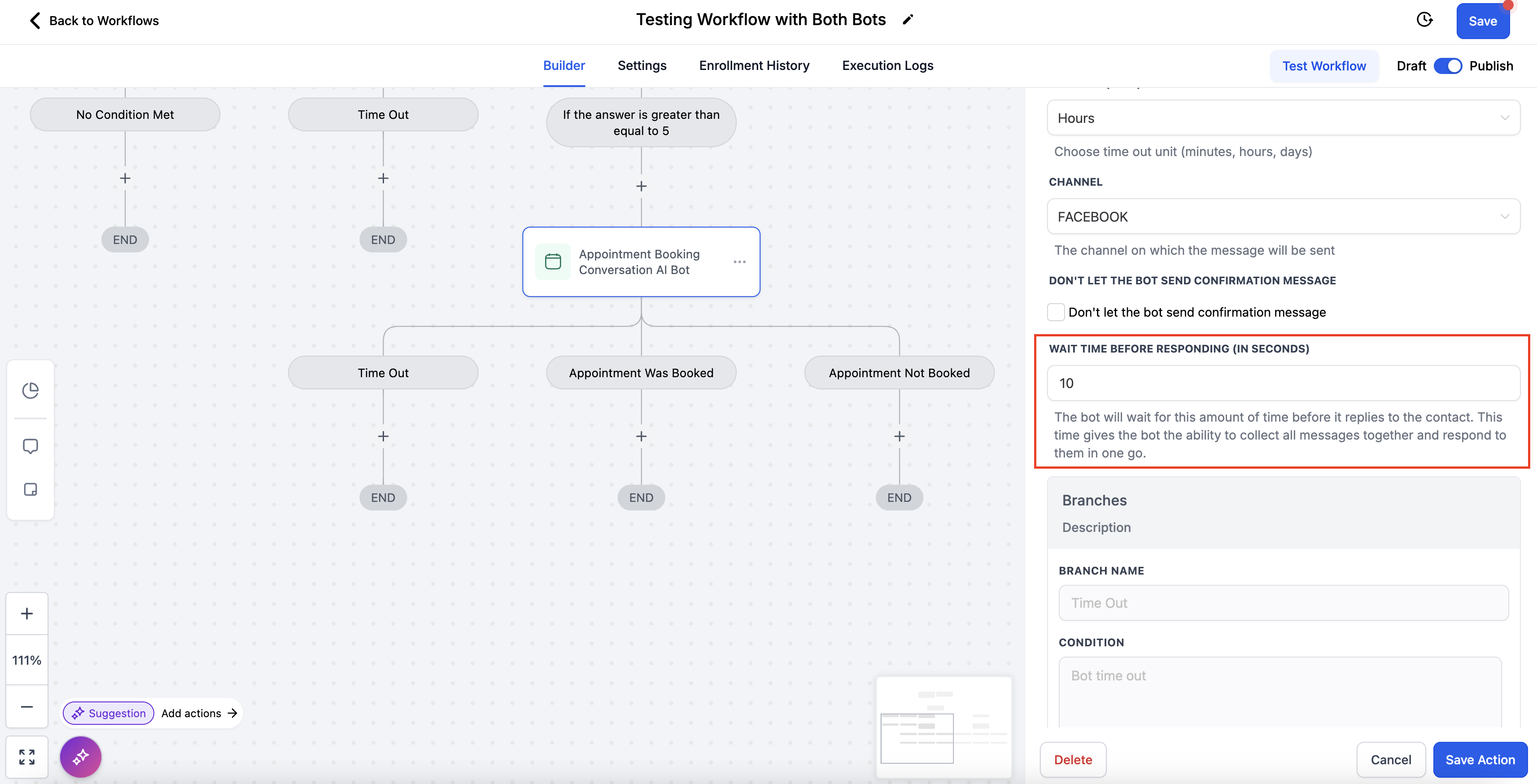This screenshot has width=1537, height=784.
Task: Toggle Draft/Publish switch
Action: pos(1448,65)
